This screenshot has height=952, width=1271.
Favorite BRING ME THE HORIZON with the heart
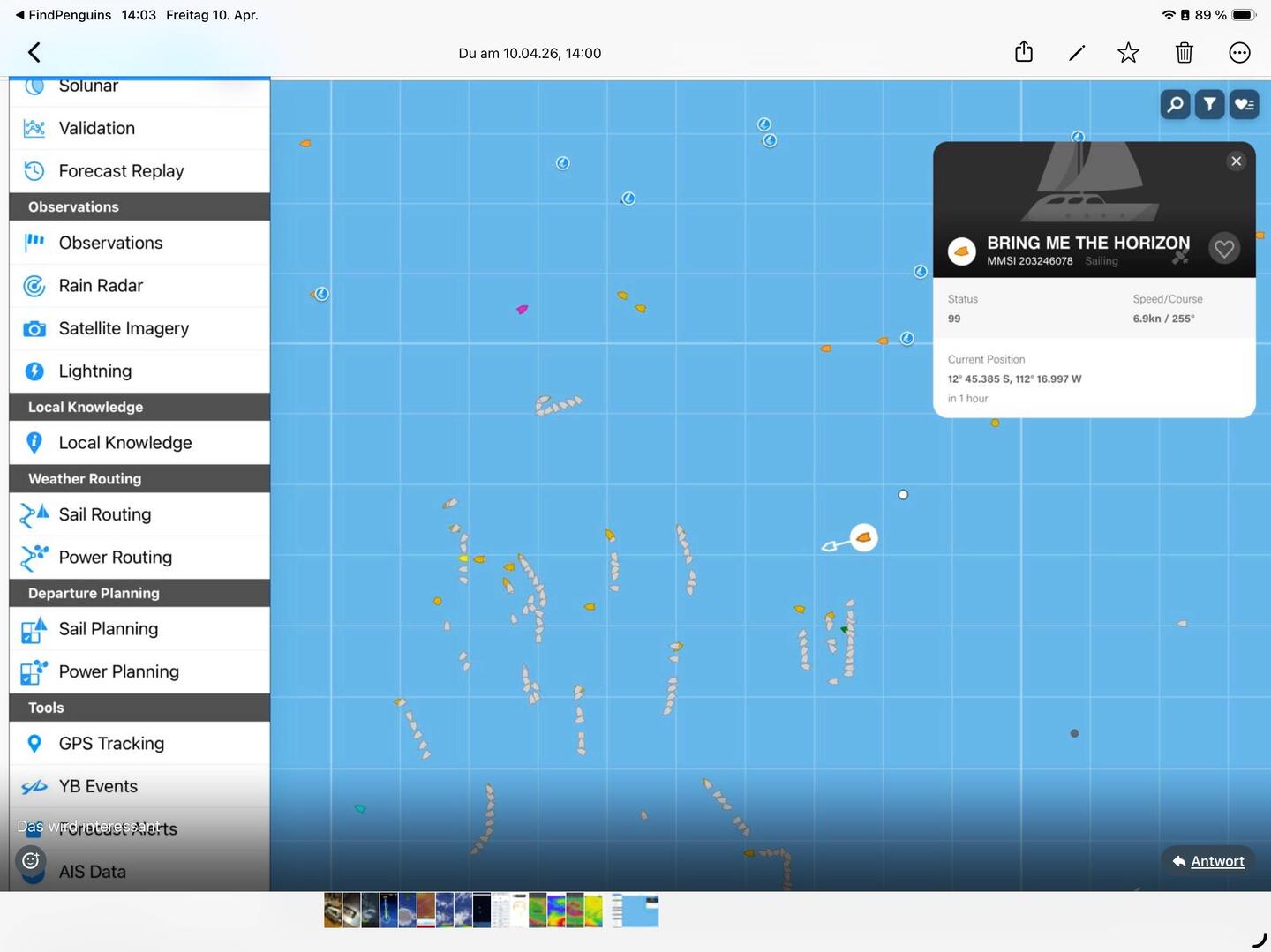click(x=1224, y=248)
